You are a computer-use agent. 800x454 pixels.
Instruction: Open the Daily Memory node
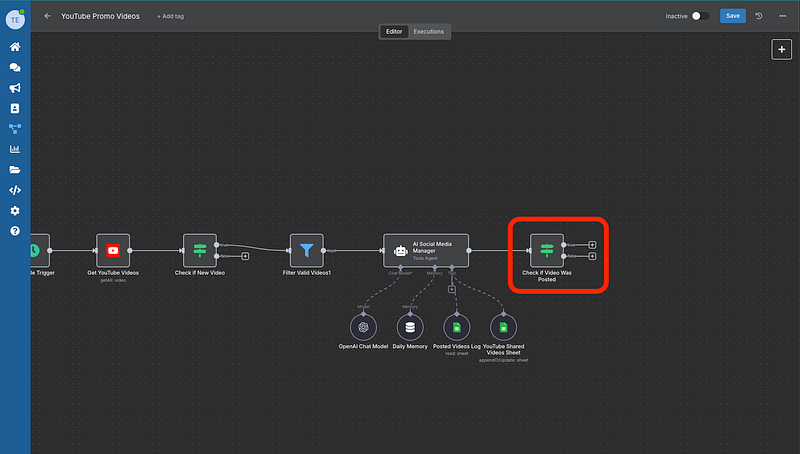point(409,326)
